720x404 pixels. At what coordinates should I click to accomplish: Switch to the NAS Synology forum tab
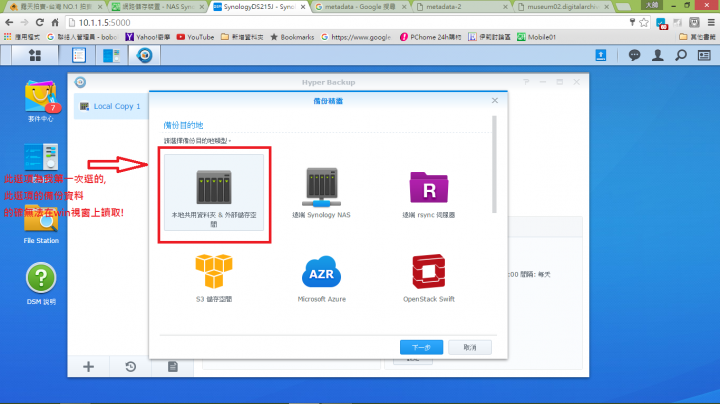coord(158,7)
